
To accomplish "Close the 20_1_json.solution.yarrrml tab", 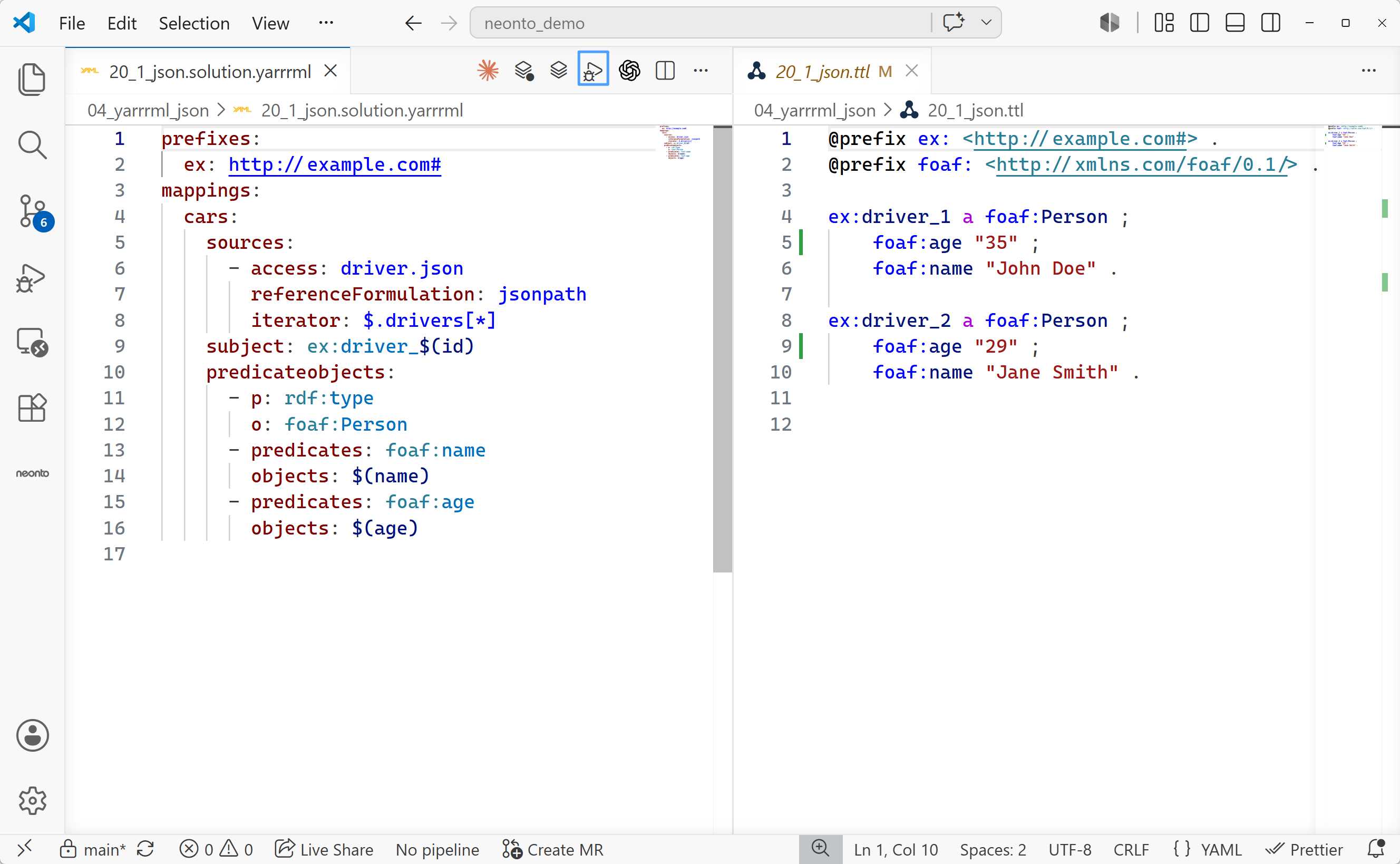I will 330,71.
